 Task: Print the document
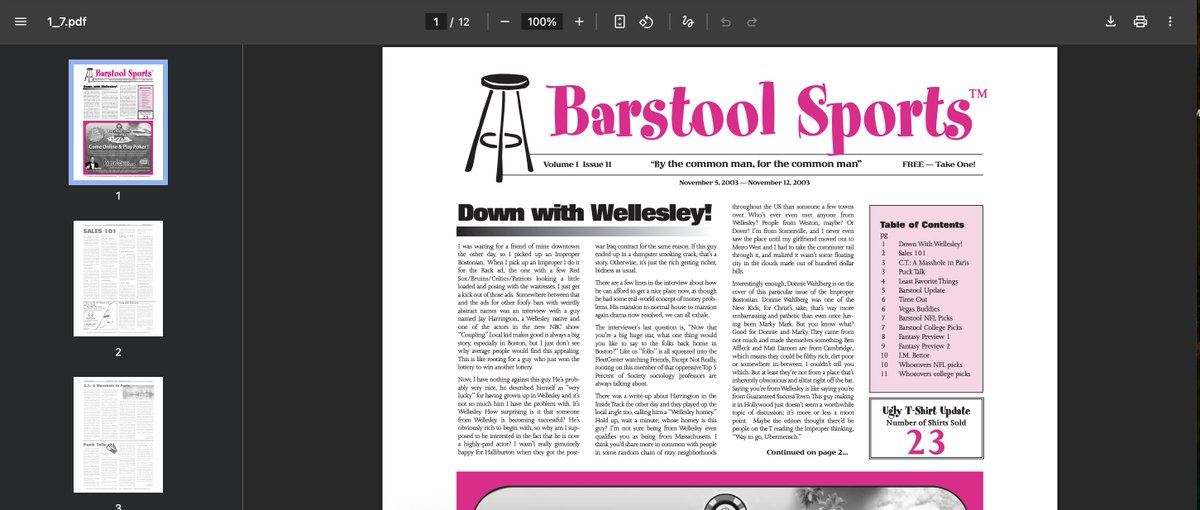click(1140, 22)
